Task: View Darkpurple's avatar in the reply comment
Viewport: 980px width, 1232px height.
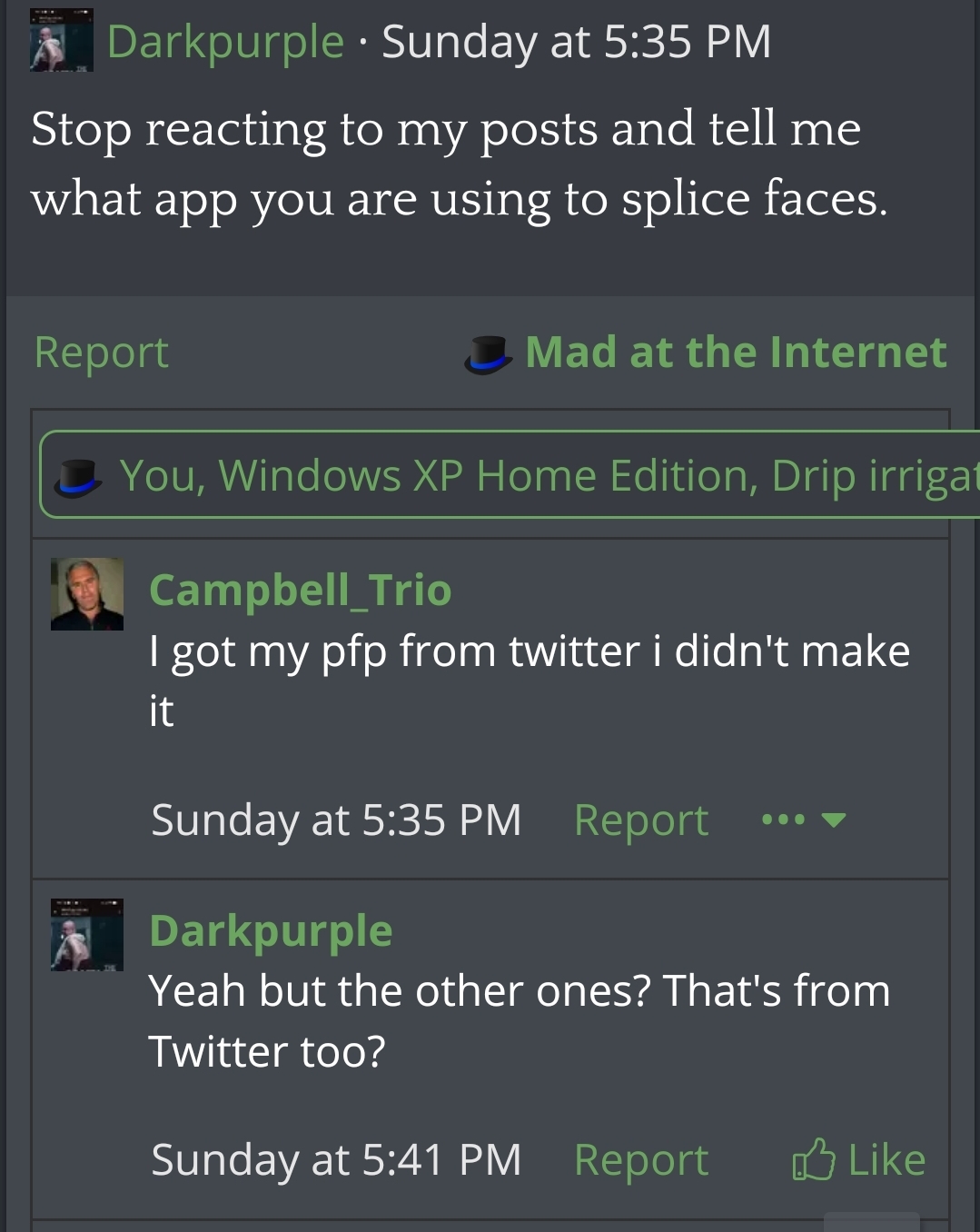Action: 87,935
